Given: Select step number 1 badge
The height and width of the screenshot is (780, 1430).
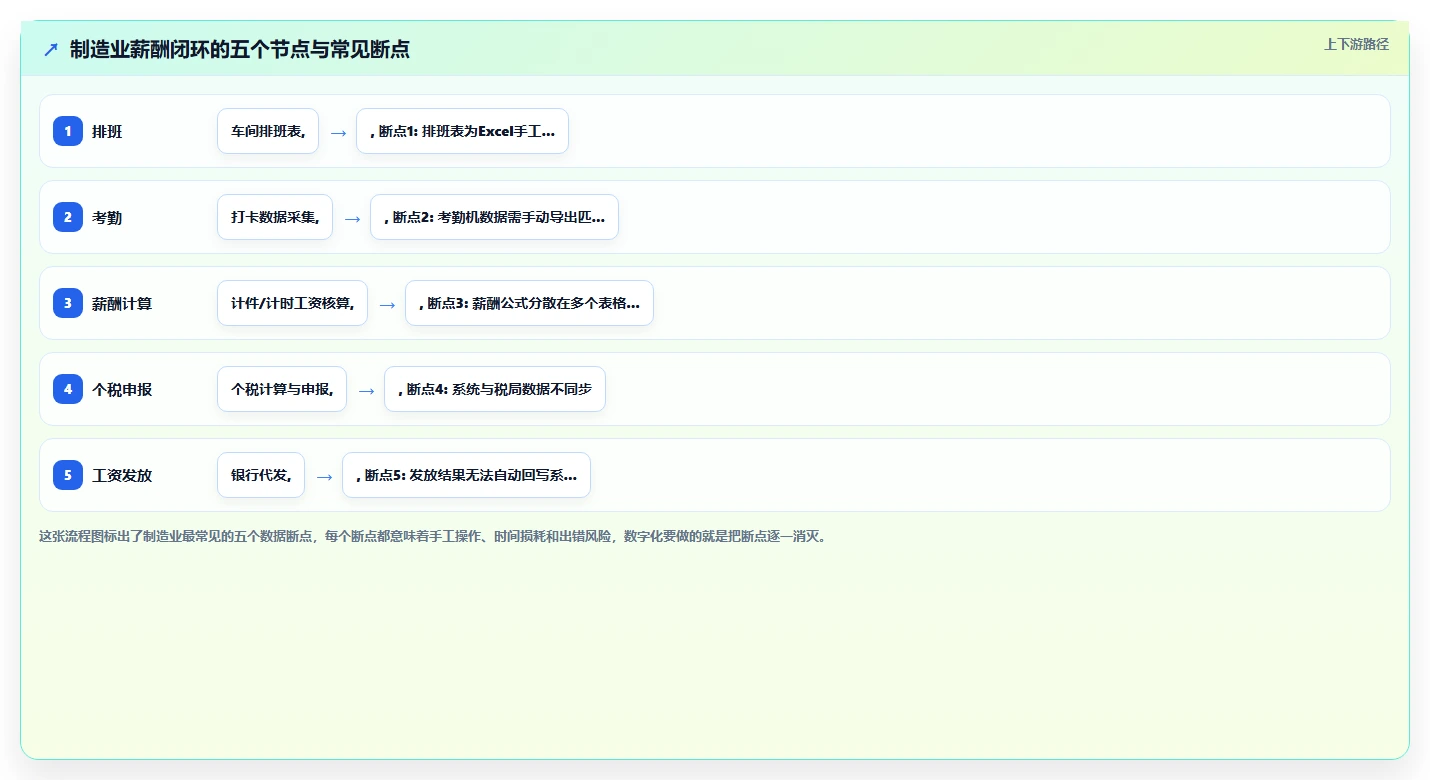Looking at the screenshot, I should (68, 131).
